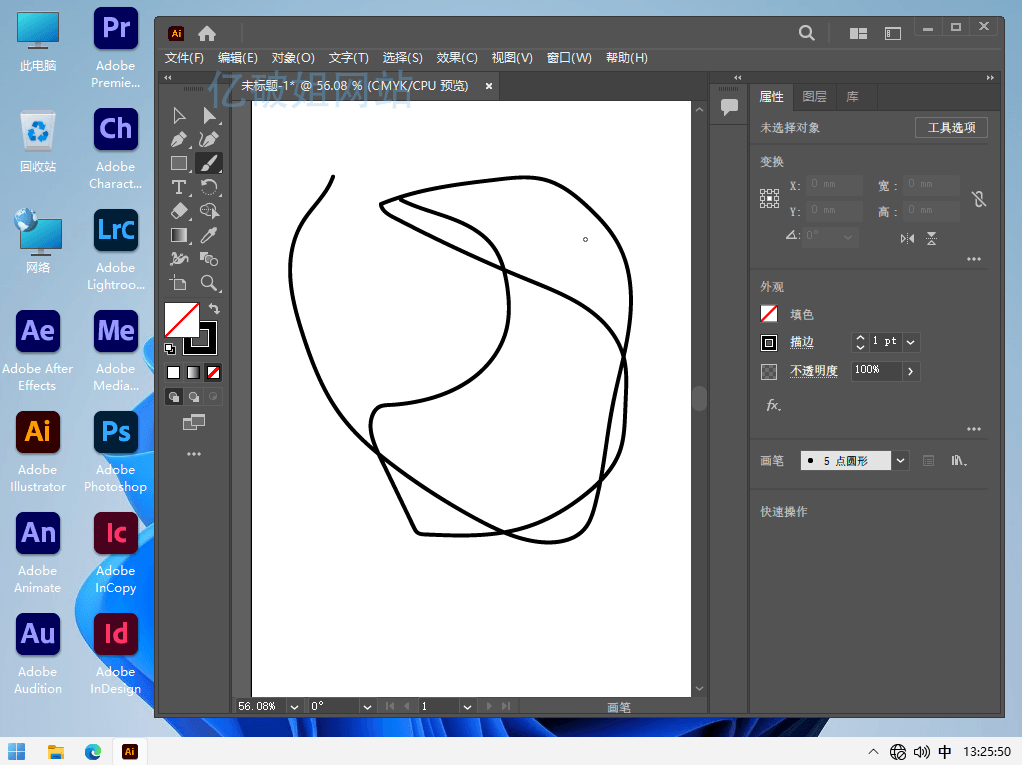Pick the Eyedropper tool

point(209,236)
